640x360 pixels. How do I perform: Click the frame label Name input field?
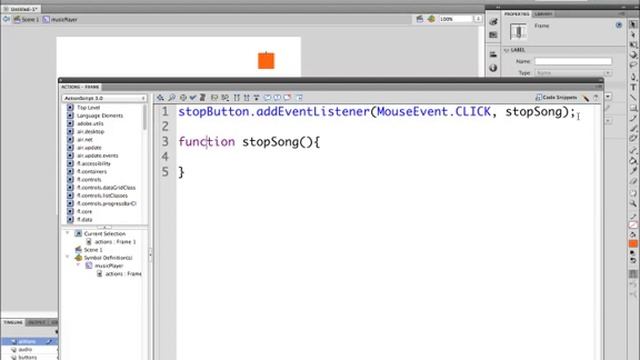click(573, 61)
